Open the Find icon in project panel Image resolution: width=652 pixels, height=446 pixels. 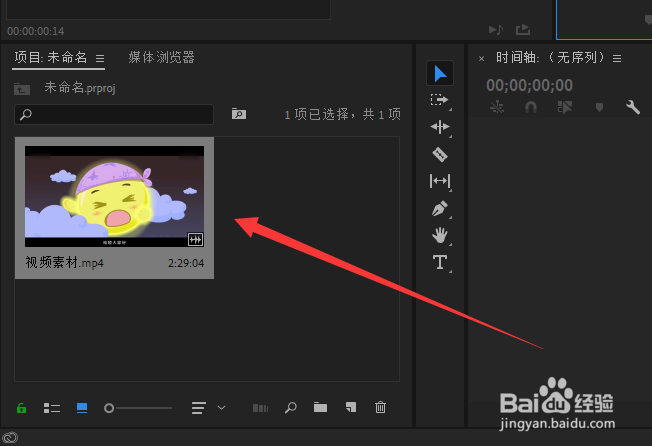pos(291,407)
